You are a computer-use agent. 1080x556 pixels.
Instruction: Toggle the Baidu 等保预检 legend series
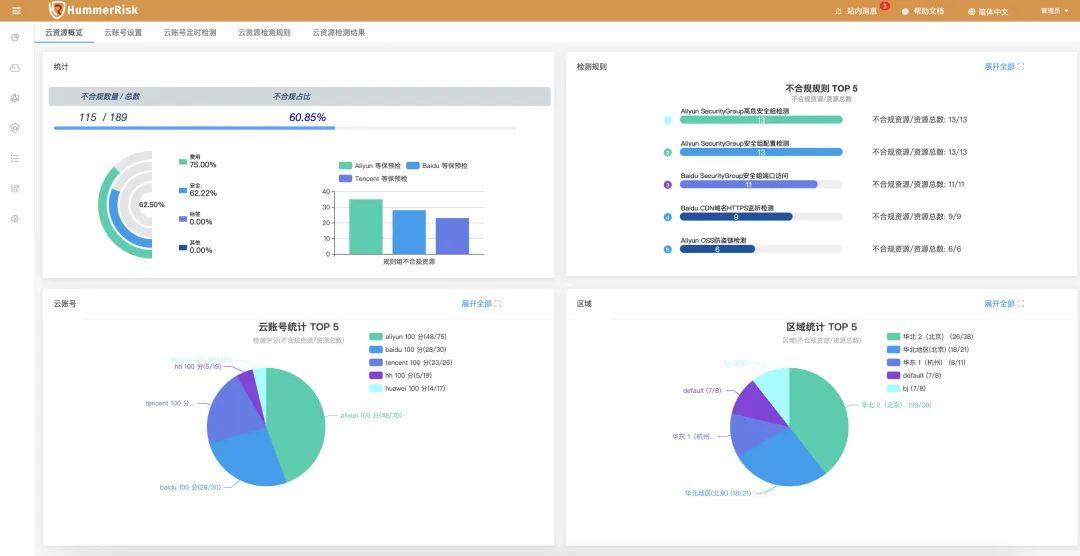437,165
